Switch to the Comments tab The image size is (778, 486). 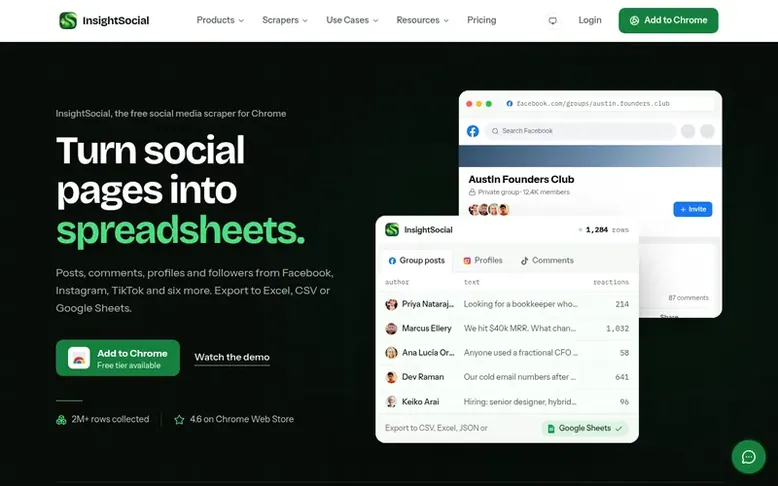coord(547,261)
